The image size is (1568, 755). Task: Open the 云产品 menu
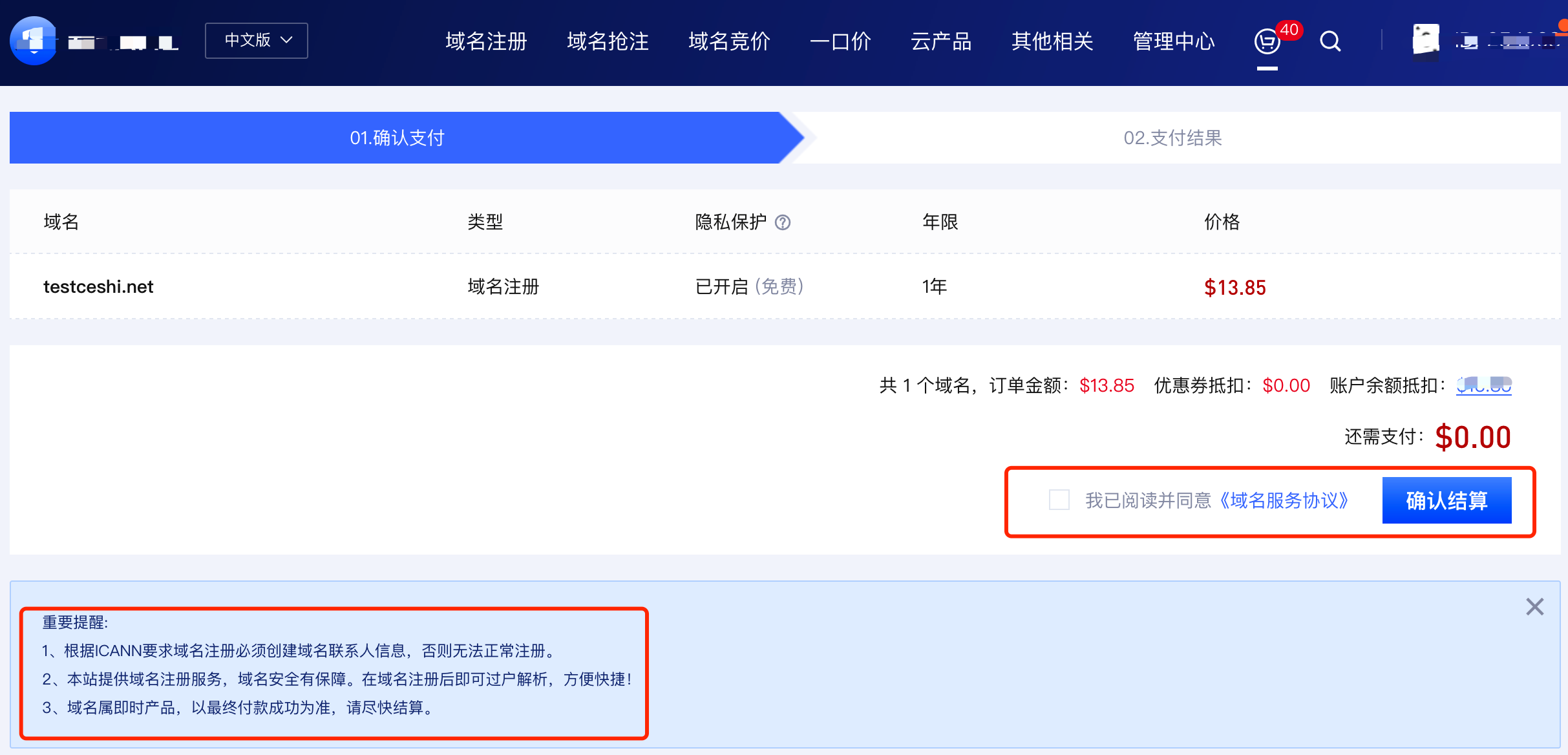941,41
